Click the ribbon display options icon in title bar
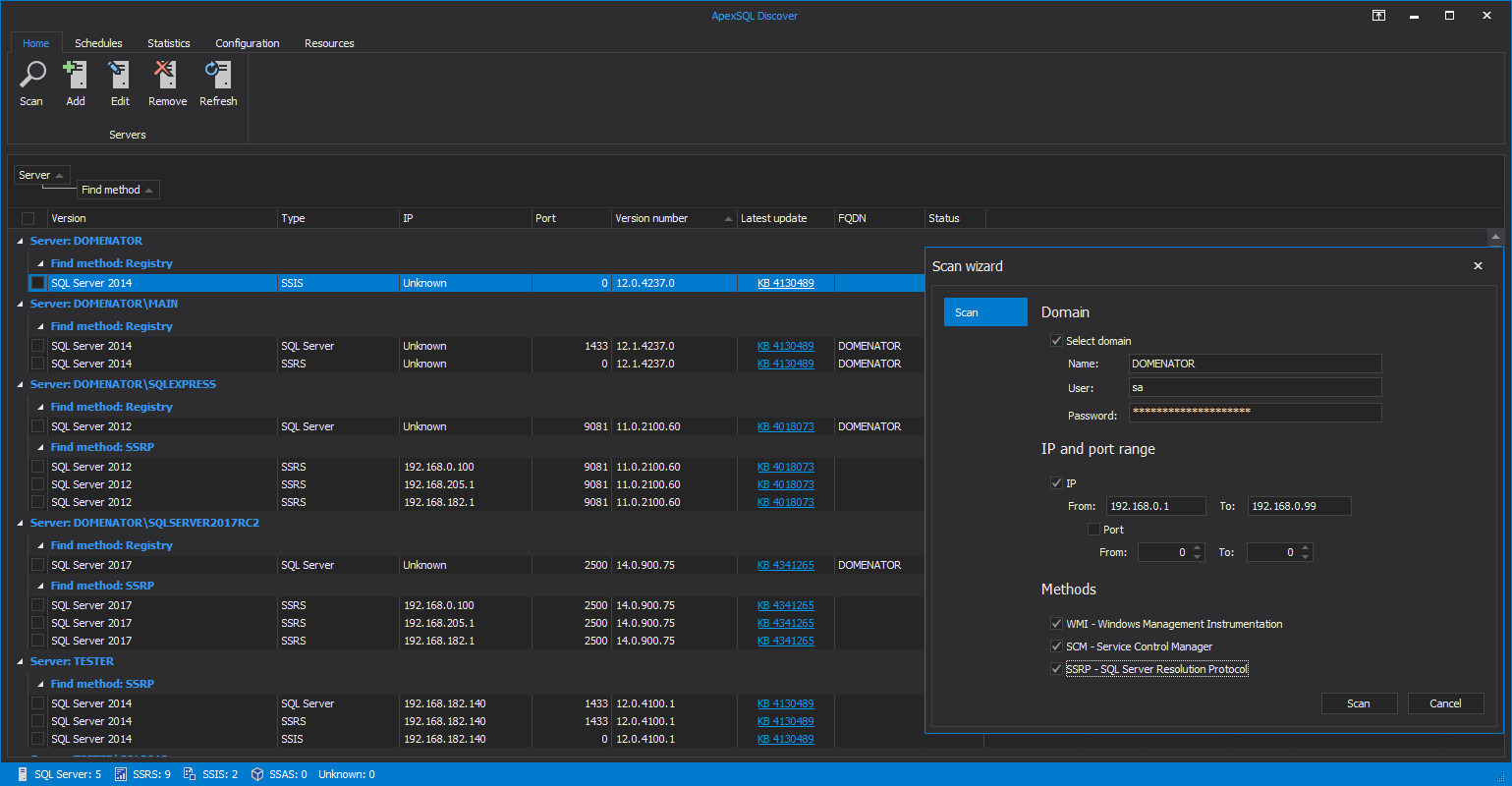The width and height of the screenshot is (1512, 786). coord(1378,16)
